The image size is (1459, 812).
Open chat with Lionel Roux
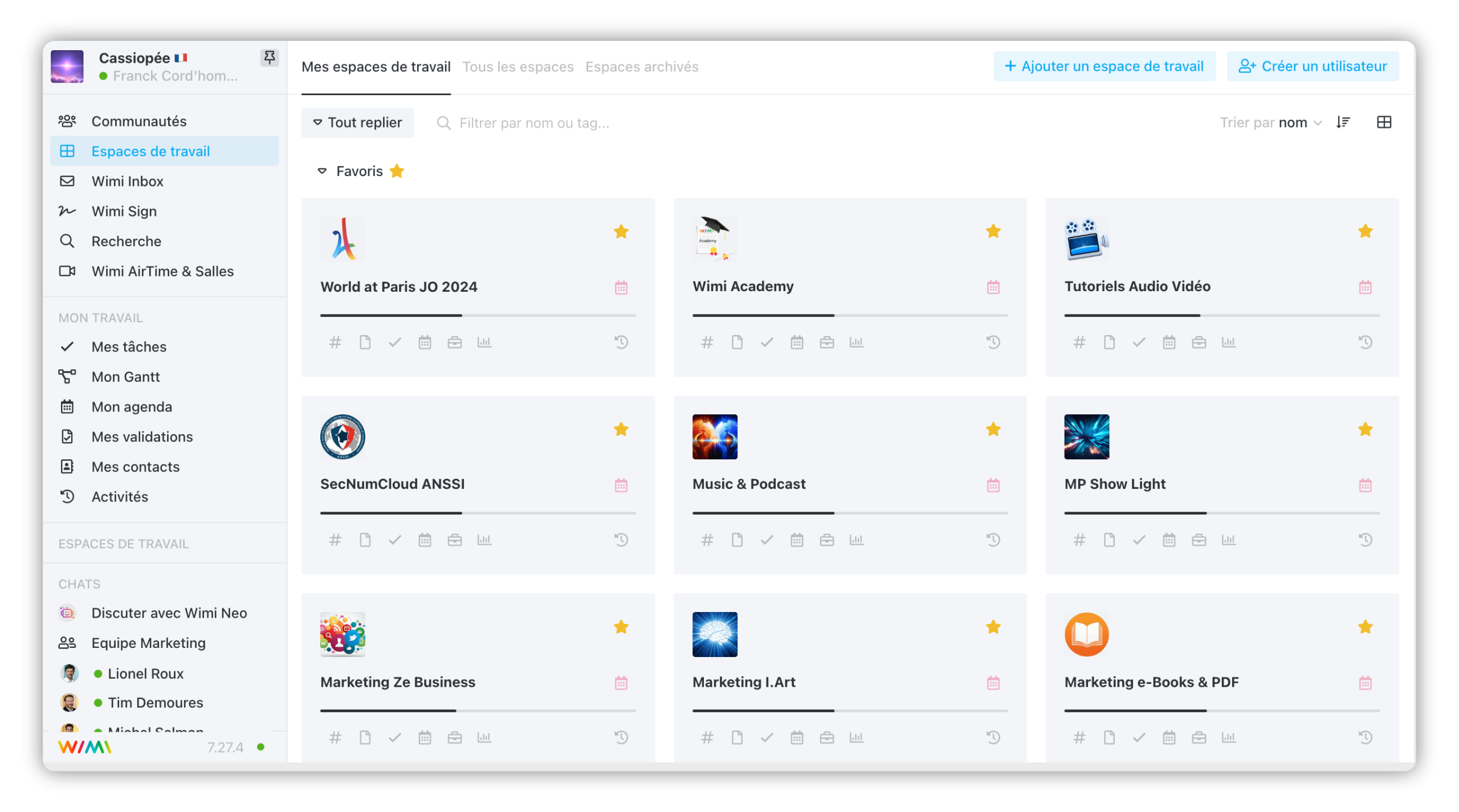pos(164,674)
